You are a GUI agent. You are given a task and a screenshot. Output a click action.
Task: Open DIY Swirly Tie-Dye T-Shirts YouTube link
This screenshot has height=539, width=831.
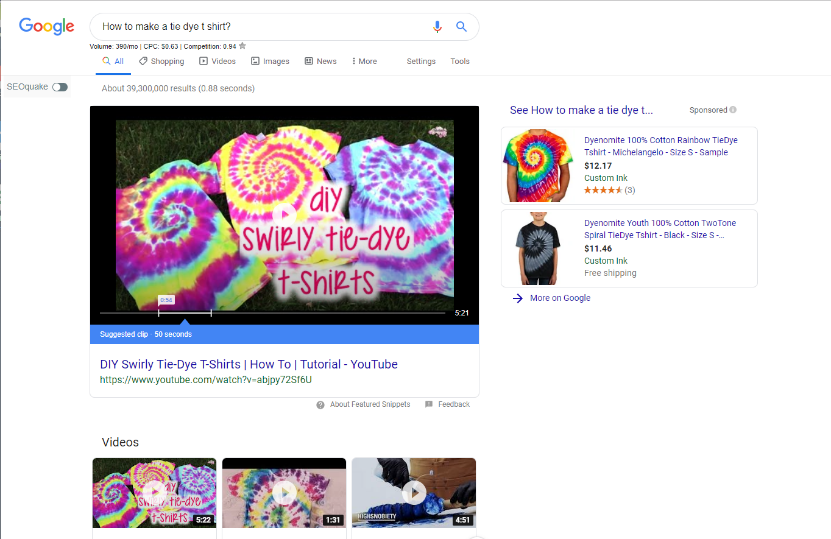[x=249, y=365]
